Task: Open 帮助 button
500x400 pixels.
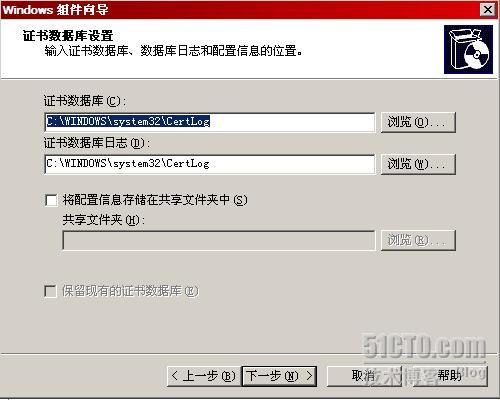Action: click(x=450, y=376)
